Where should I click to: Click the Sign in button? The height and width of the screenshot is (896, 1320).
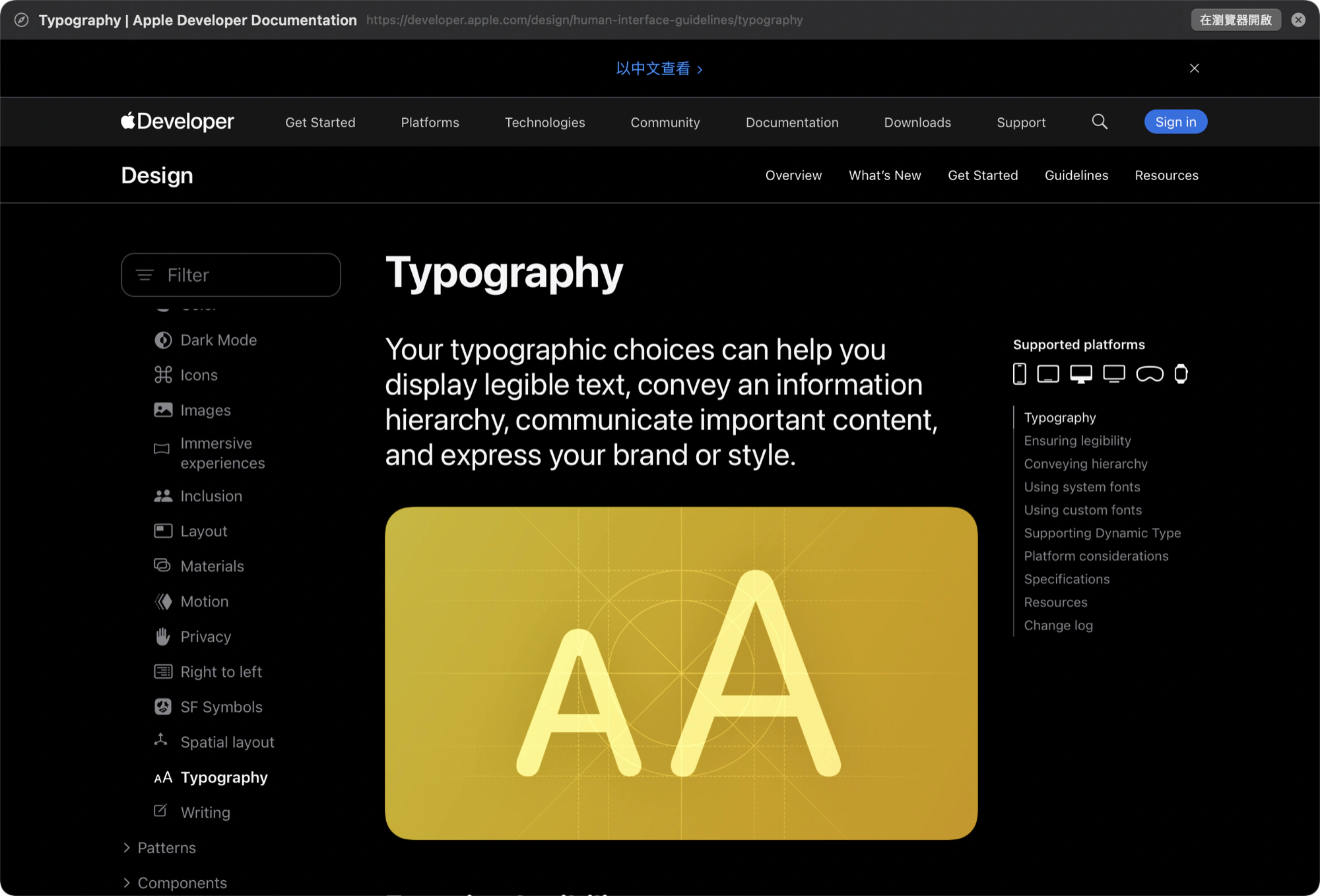point(1175,121)
